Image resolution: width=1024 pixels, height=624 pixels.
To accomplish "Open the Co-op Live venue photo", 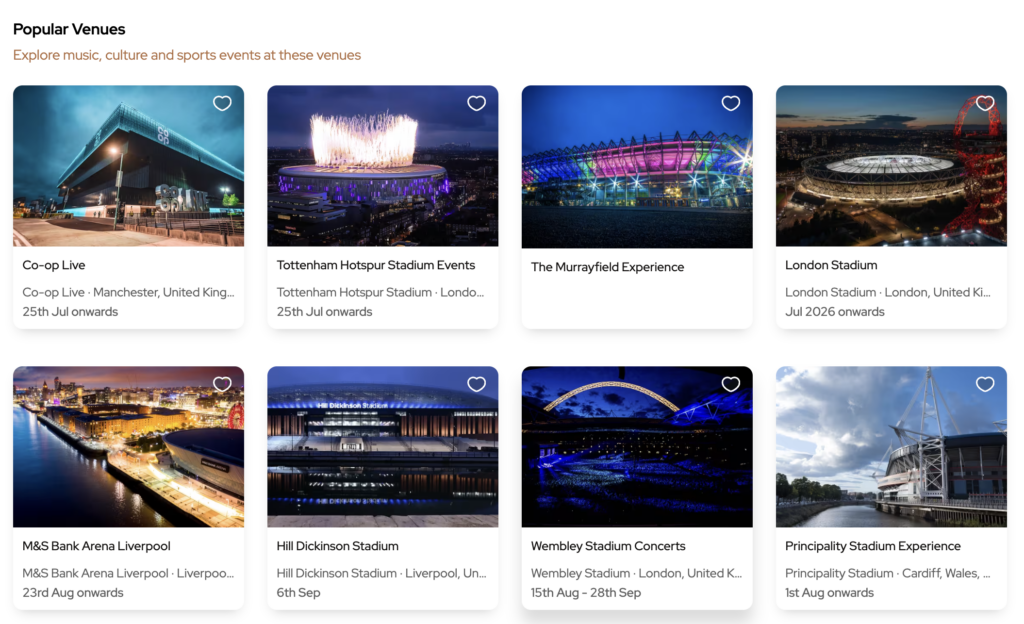I will click(128, 170).
